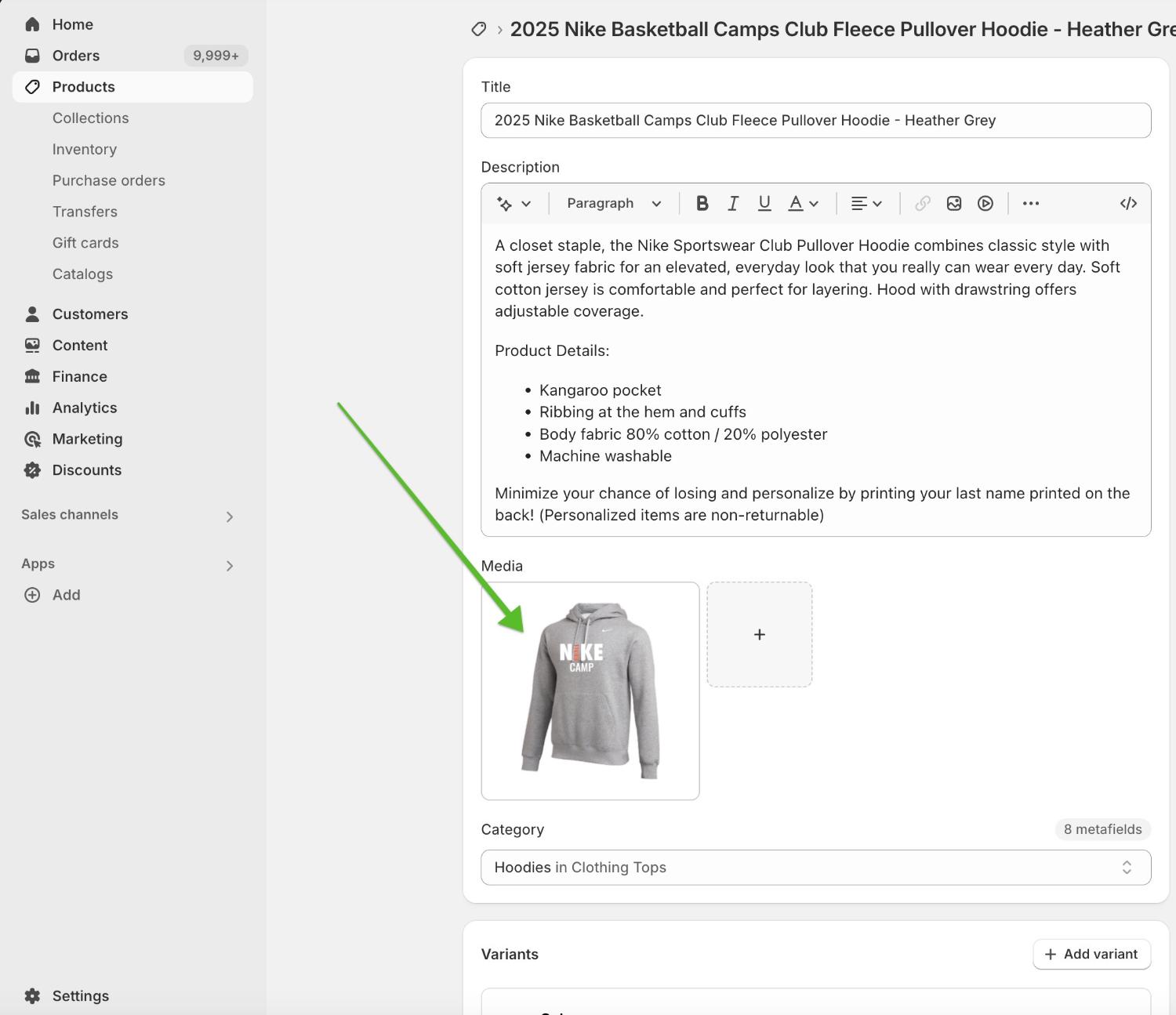Click the 'Product Details:' line
Screen dimensions: 1176x1015
(x=552, y=351)
